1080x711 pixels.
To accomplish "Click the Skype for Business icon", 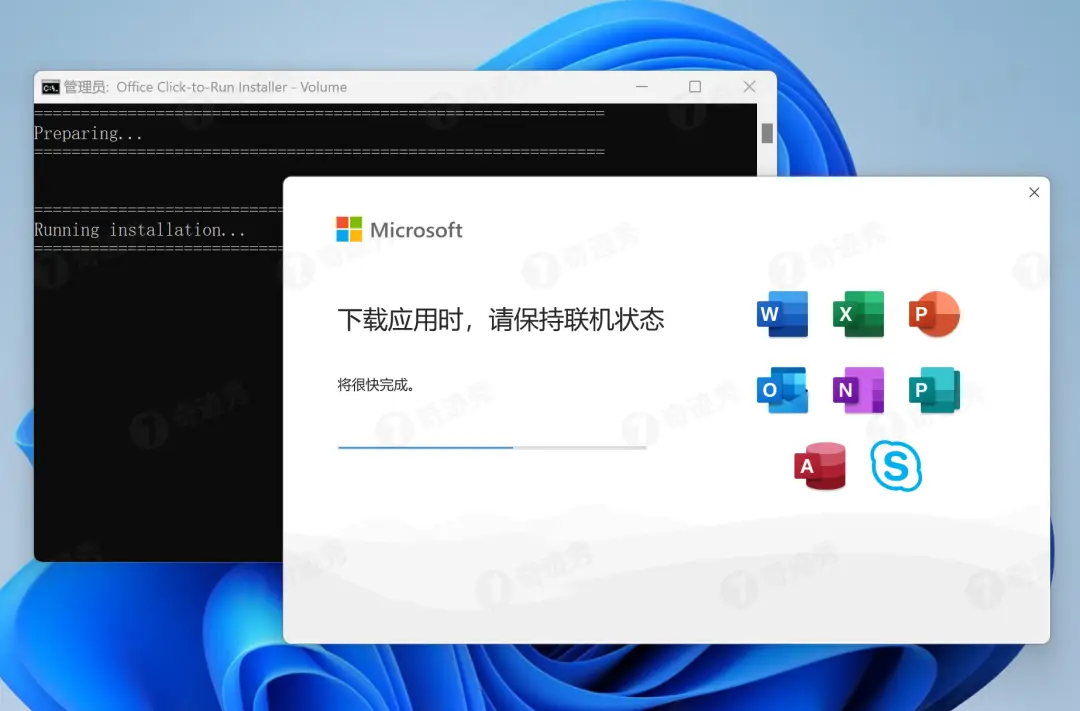I will pos(897,465).
